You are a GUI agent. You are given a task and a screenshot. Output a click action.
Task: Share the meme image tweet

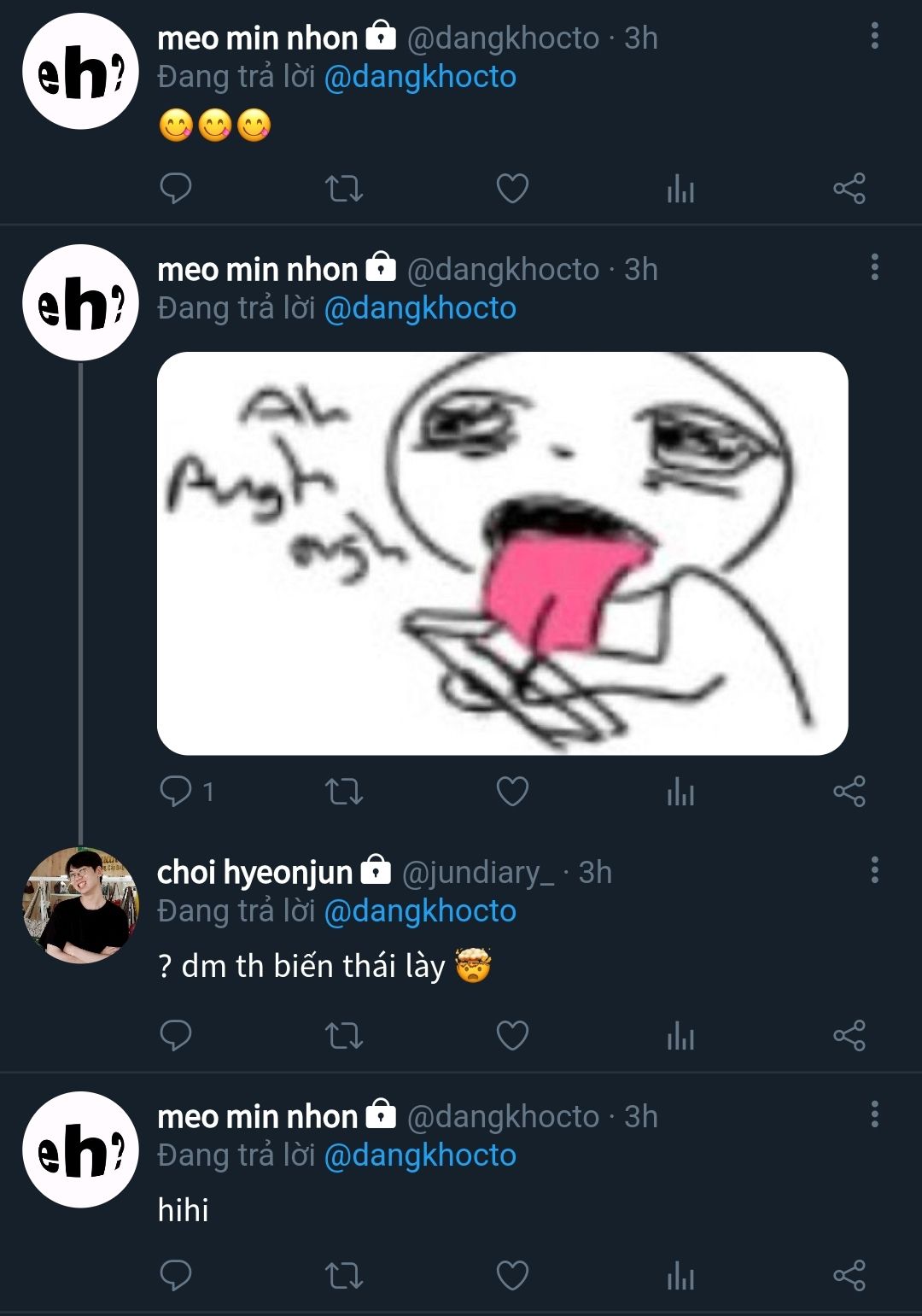849,791
